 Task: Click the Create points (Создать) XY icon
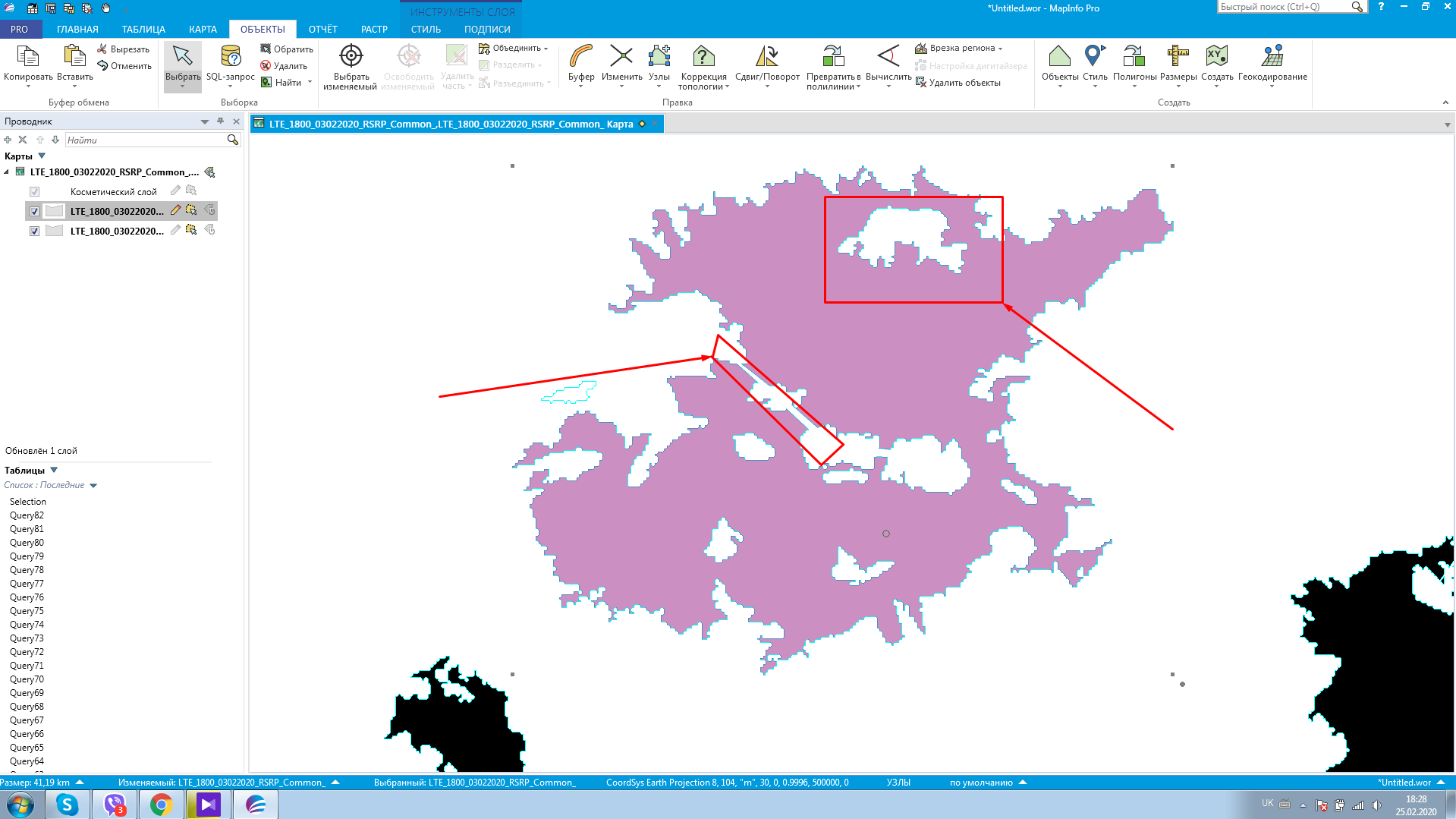pos(1217,56)
